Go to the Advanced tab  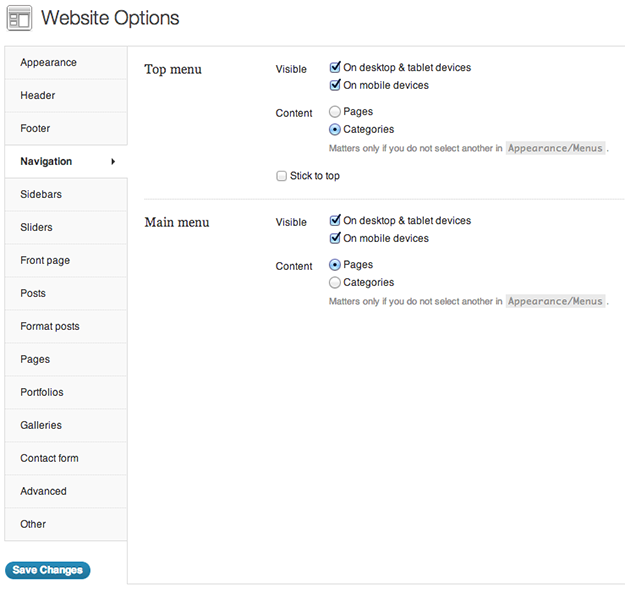point(43,492)
